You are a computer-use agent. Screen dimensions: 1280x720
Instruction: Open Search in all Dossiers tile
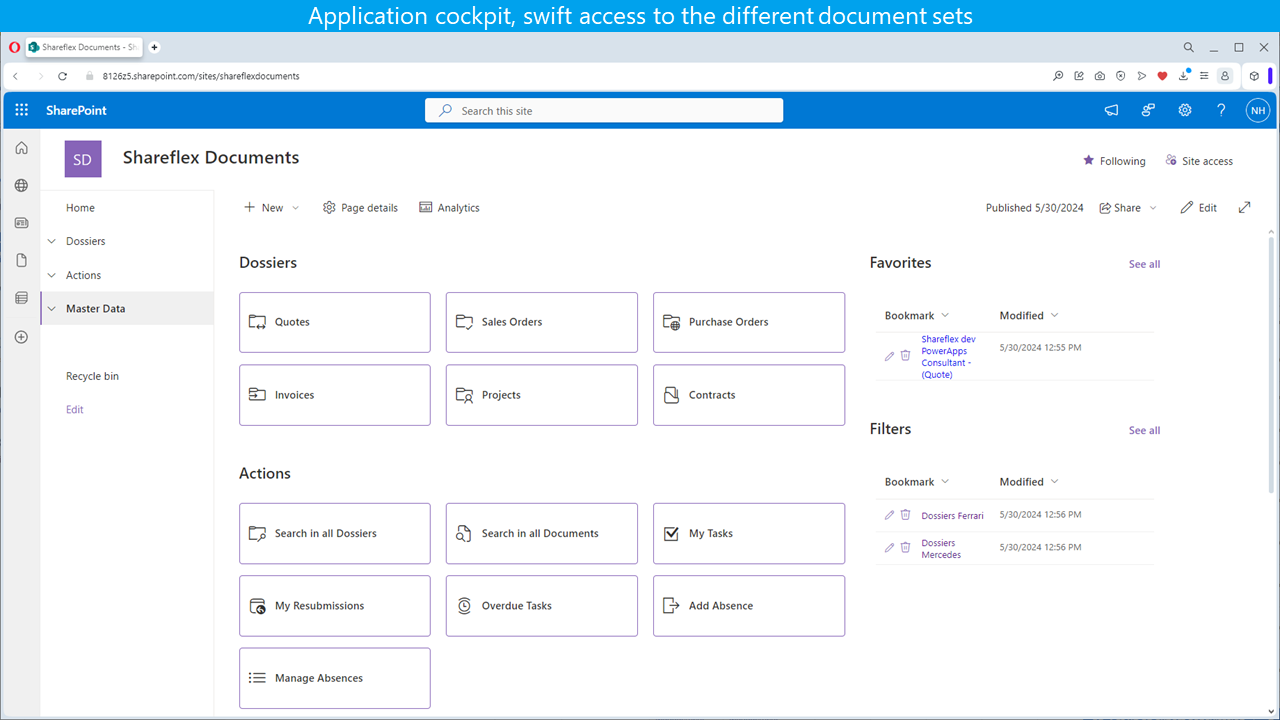[x=335, y=533]
